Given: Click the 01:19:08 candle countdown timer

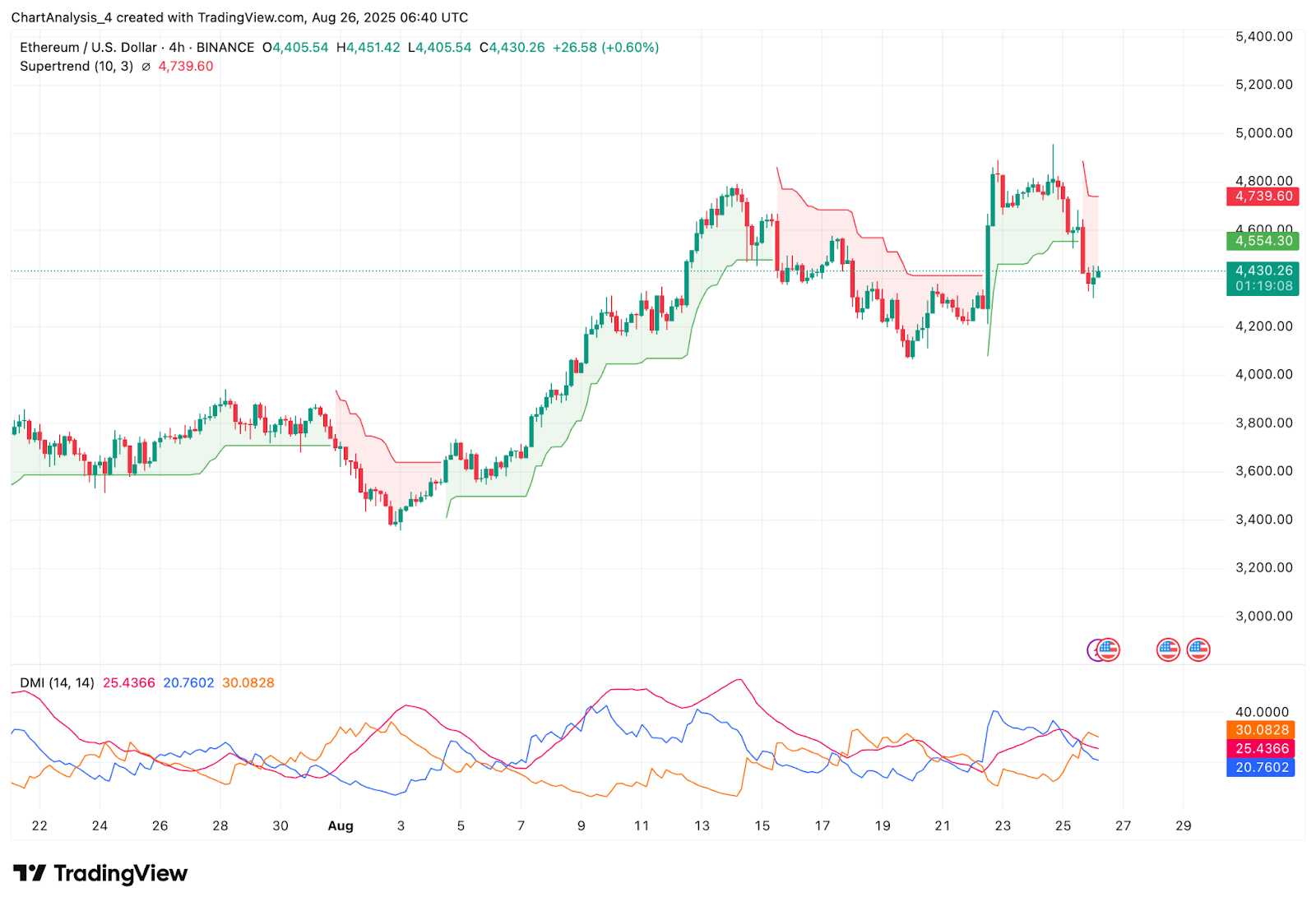Looking at the screenshot, I should pos(1262,287).
